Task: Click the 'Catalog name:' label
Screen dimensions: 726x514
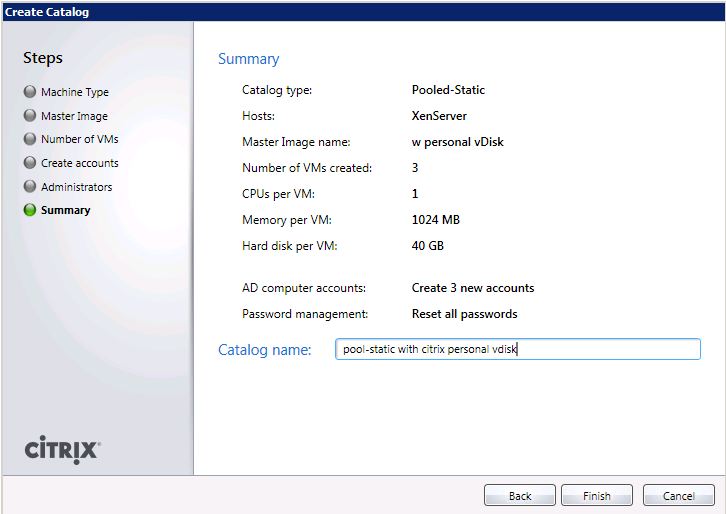Action: click(264, 350)
